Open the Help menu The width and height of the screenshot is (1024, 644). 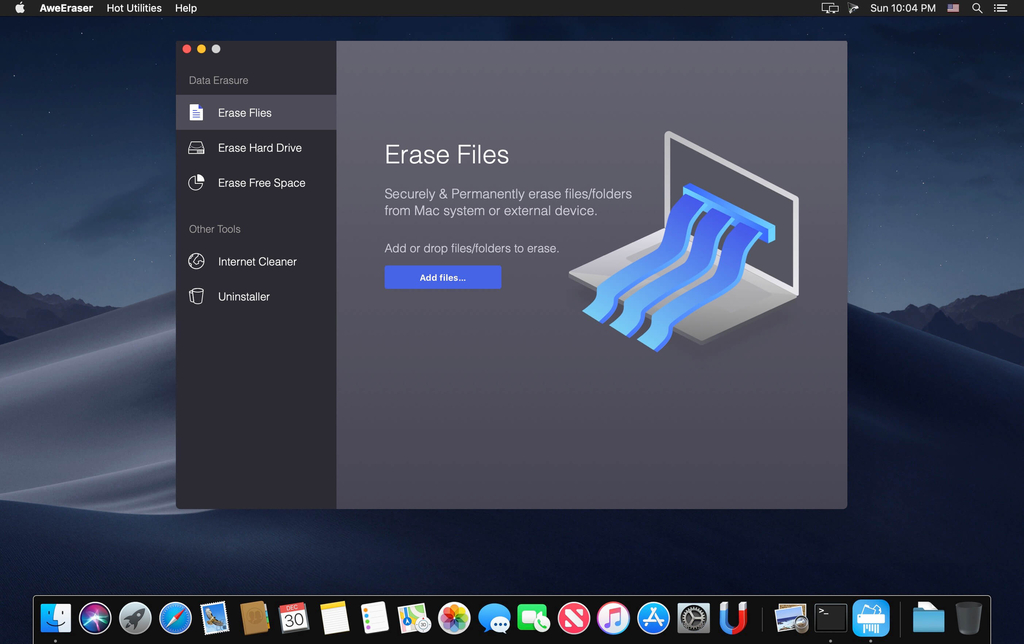185,8
